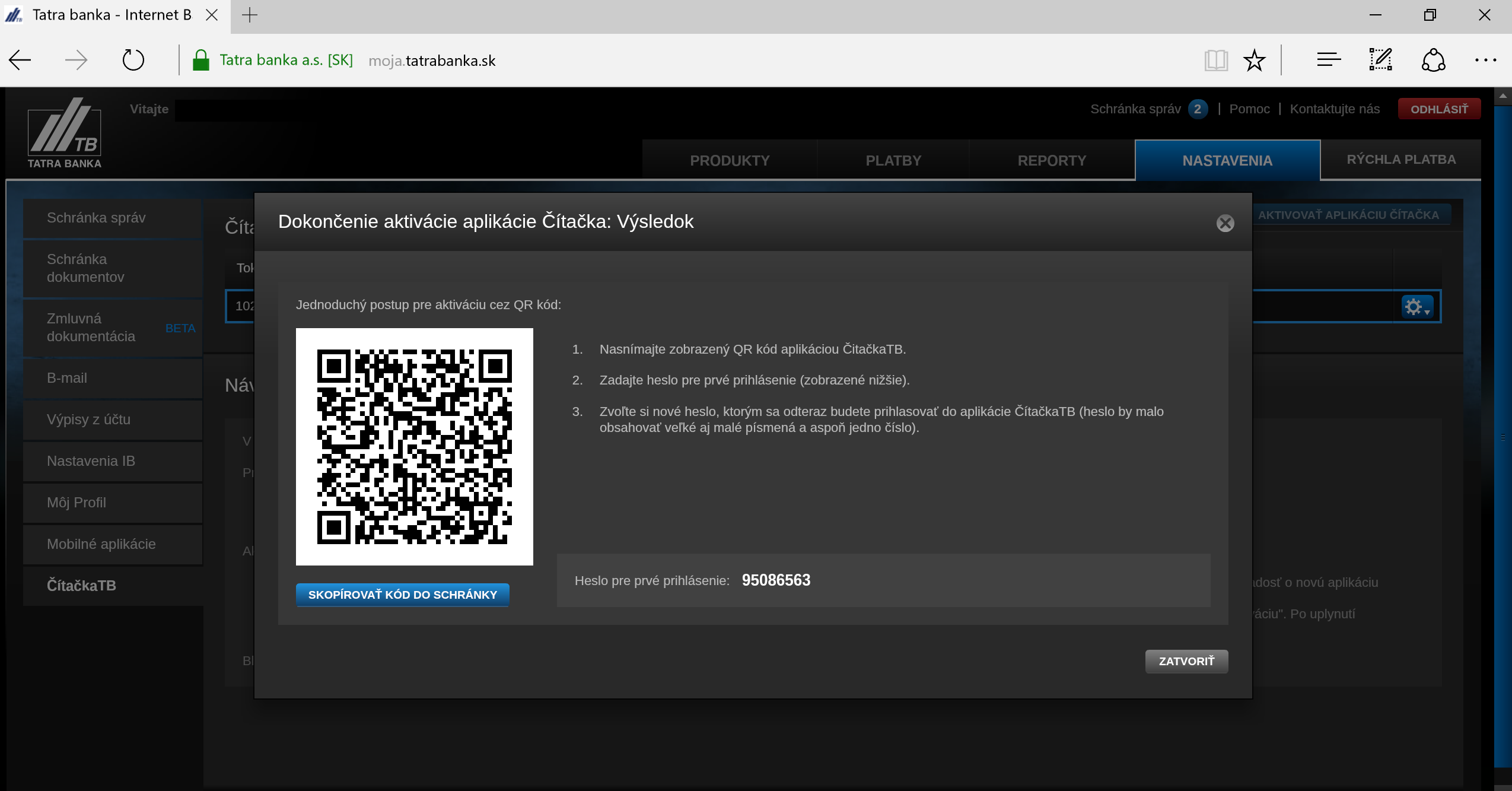Open the REPORTY tab
This screenshot has width=1512, height=791.
(x=1052, y=160)
